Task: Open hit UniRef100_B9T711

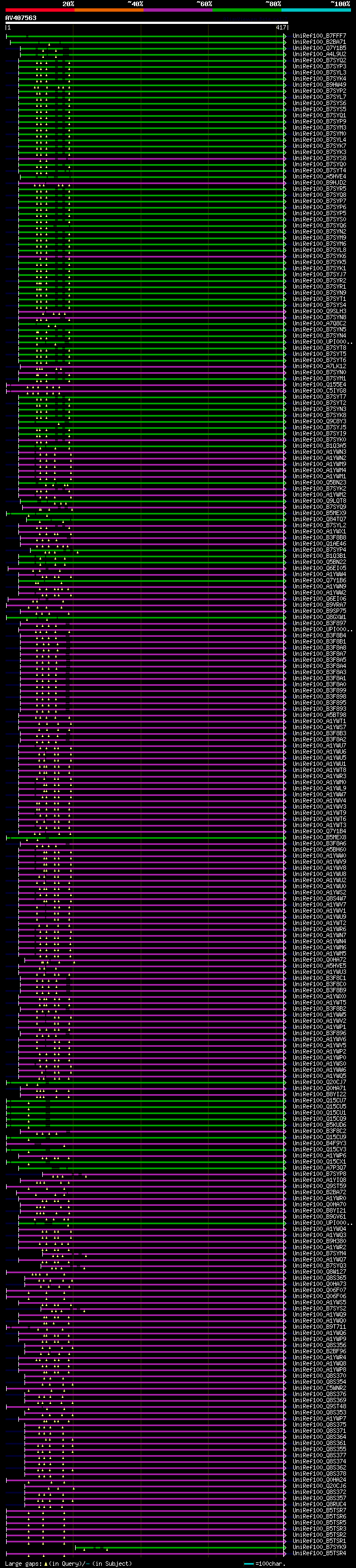Action: [319, 1327]
